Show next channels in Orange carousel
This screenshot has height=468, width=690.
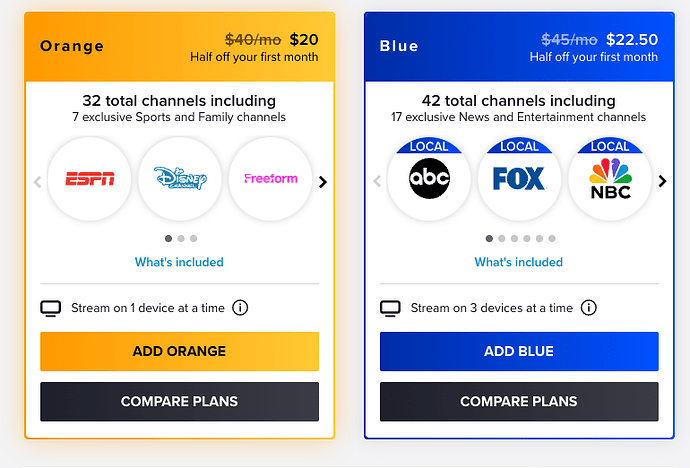[x=322, y=182]
